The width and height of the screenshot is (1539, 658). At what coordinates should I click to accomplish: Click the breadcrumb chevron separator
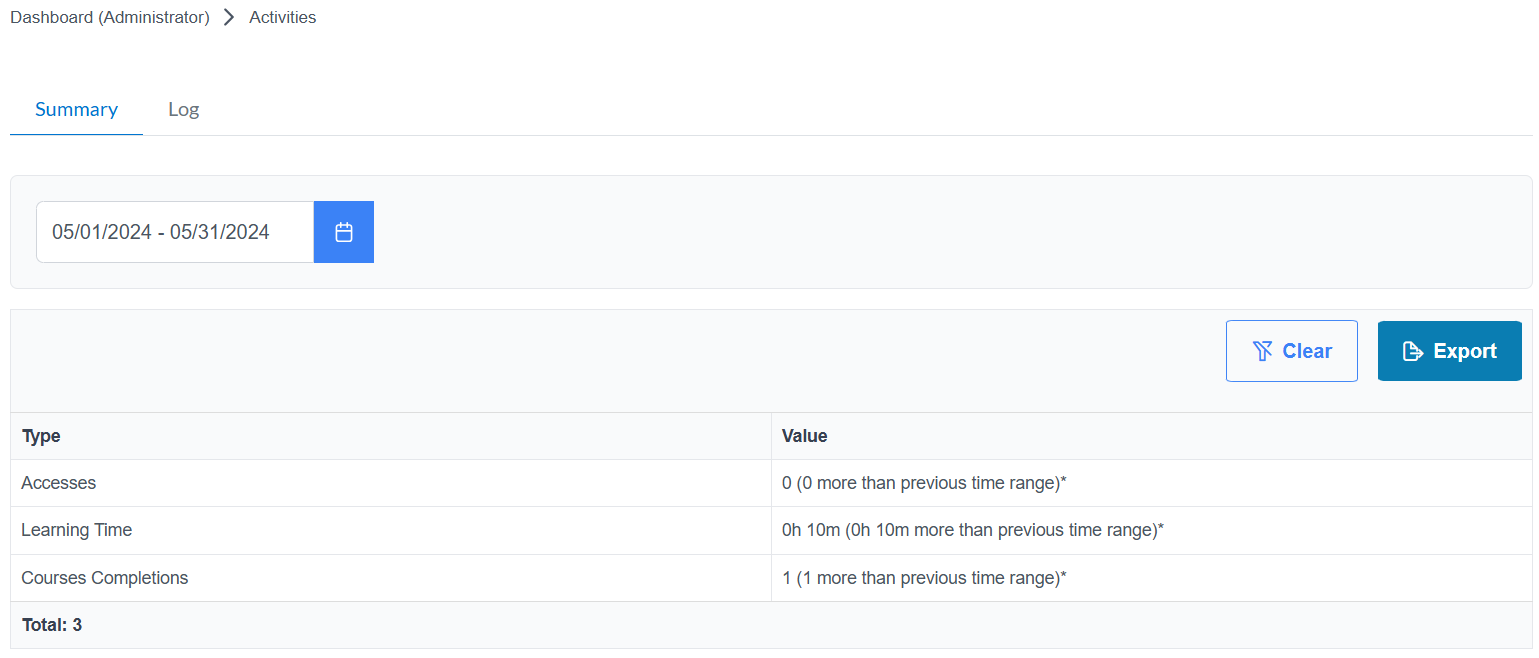click(x=229, y=17)
